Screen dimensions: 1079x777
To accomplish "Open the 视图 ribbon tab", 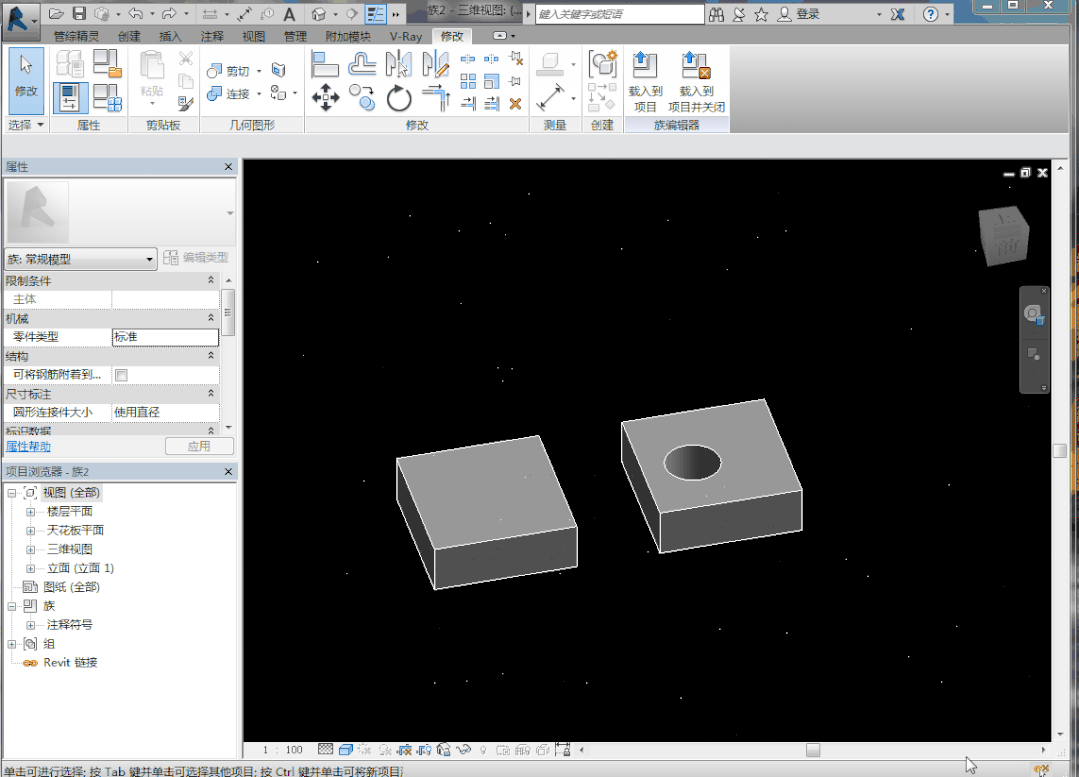I will coord(253,36).
